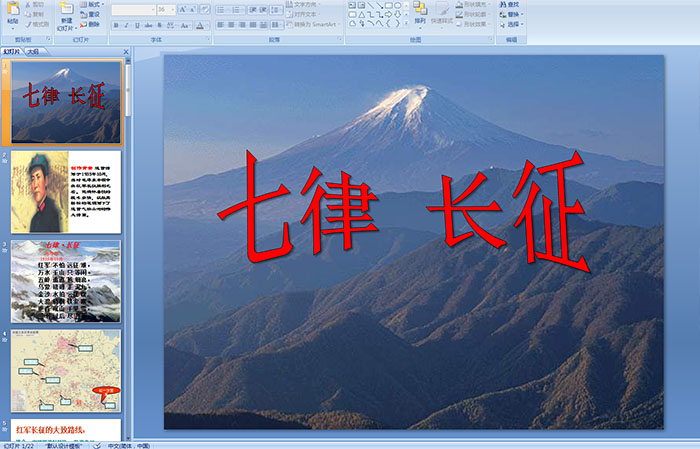
Task: Click 删除 to delete the slide
Action: coord(90,24)
